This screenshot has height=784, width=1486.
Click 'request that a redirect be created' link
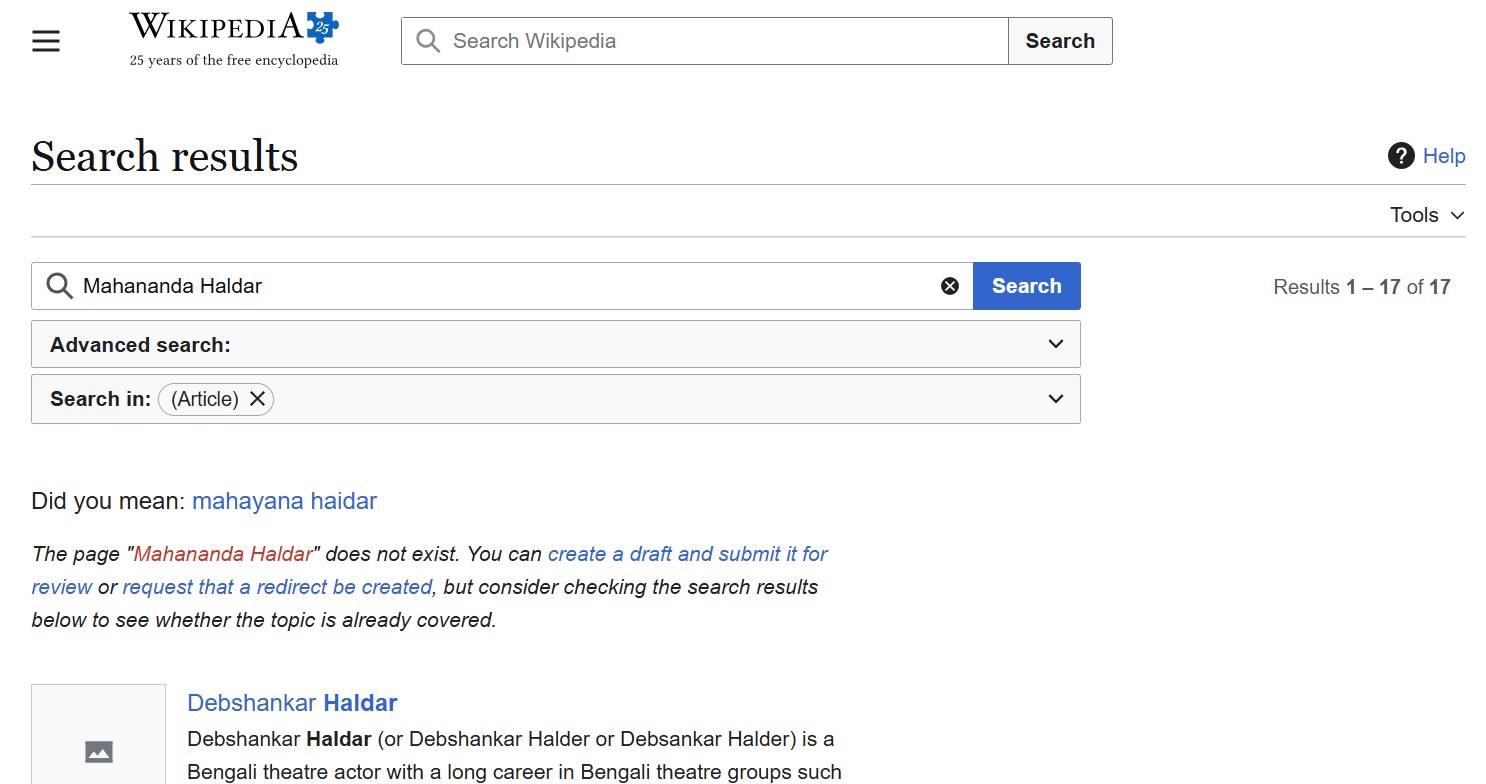277,587
